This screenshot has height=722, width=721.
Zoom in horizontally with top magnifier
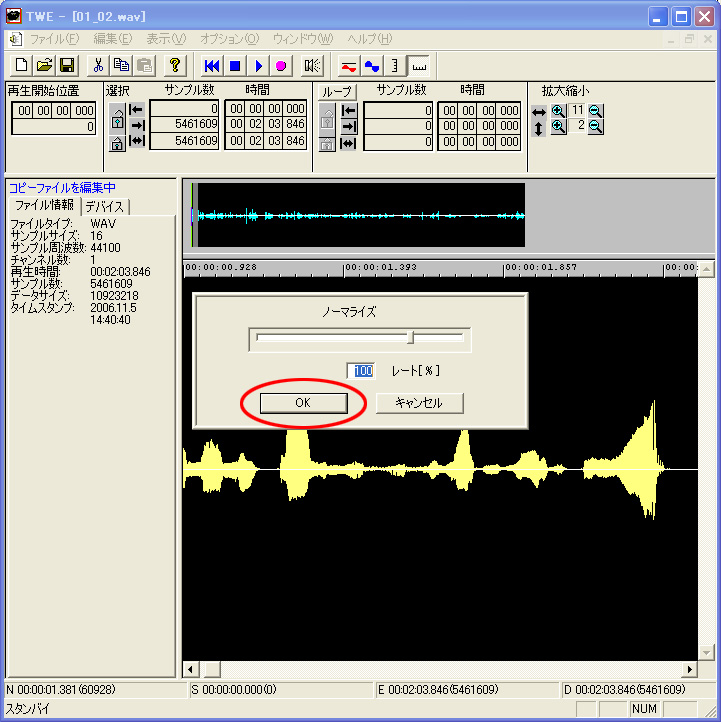[x=558, y=110]
